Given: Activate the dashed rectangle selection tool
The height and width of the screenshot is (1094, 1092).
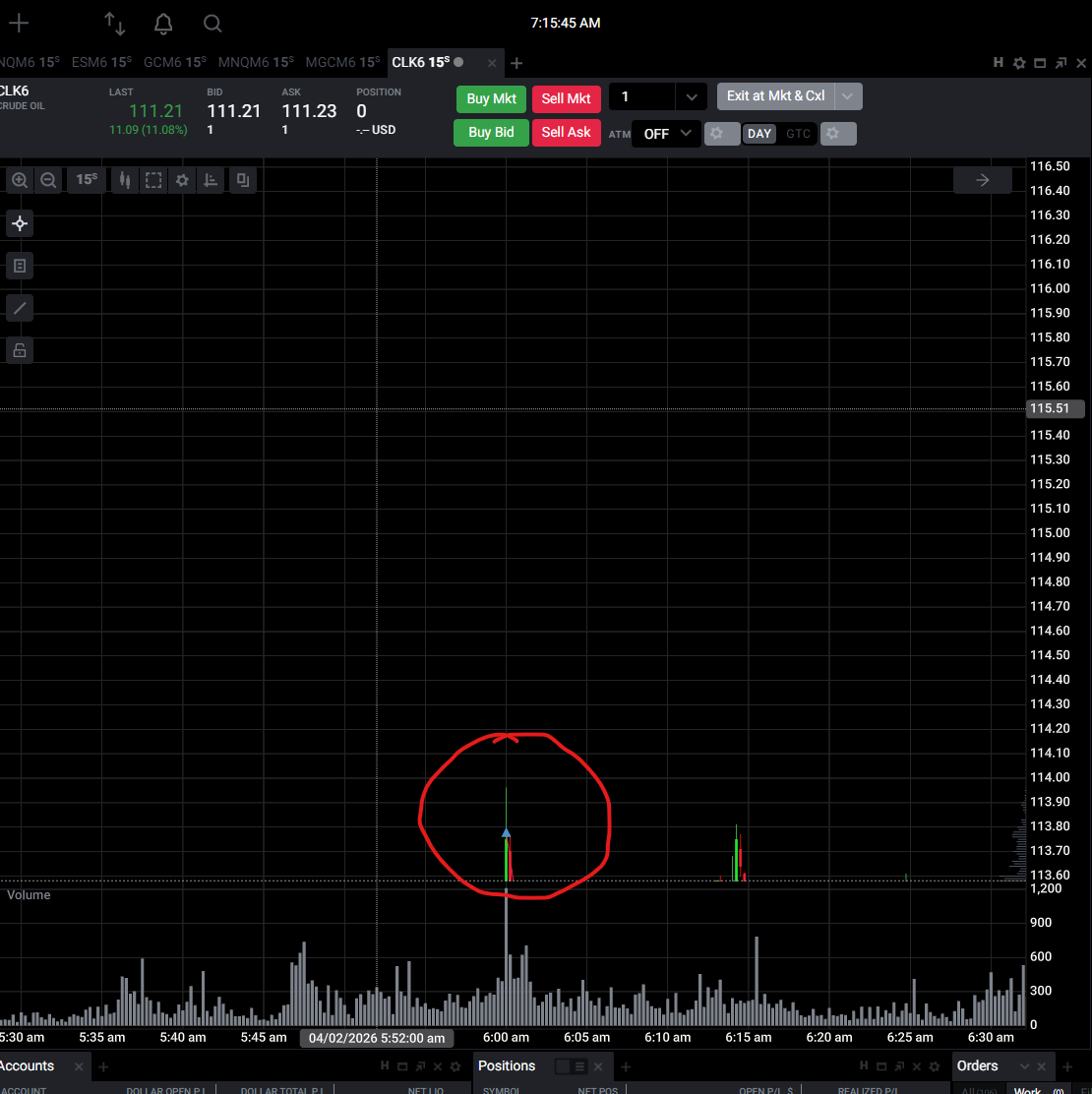Looking at the screenshot, I should point(153,180).
